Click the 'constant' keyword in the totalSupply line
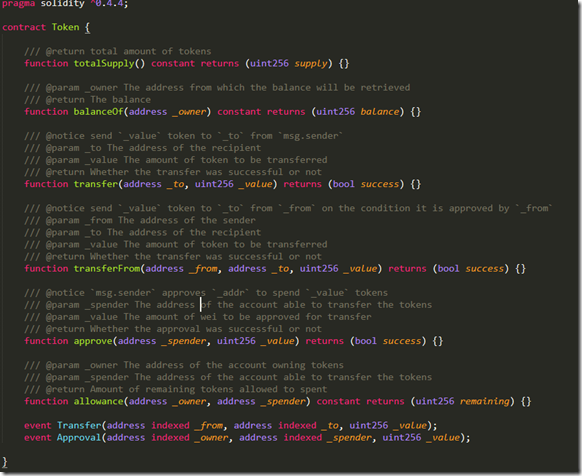 tap(173, 63)
